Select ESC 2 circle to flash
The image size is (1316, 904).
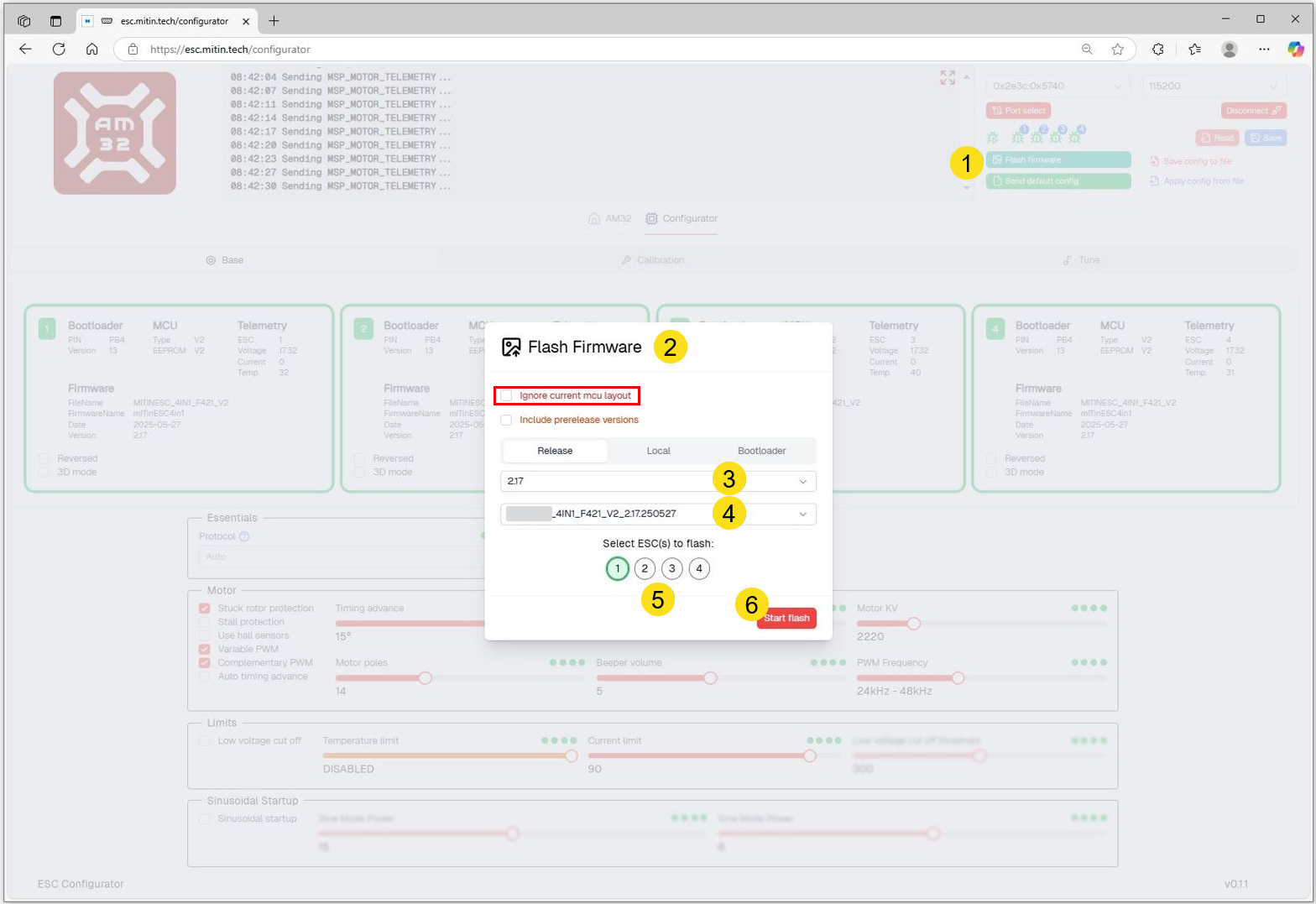click(645, 569)
